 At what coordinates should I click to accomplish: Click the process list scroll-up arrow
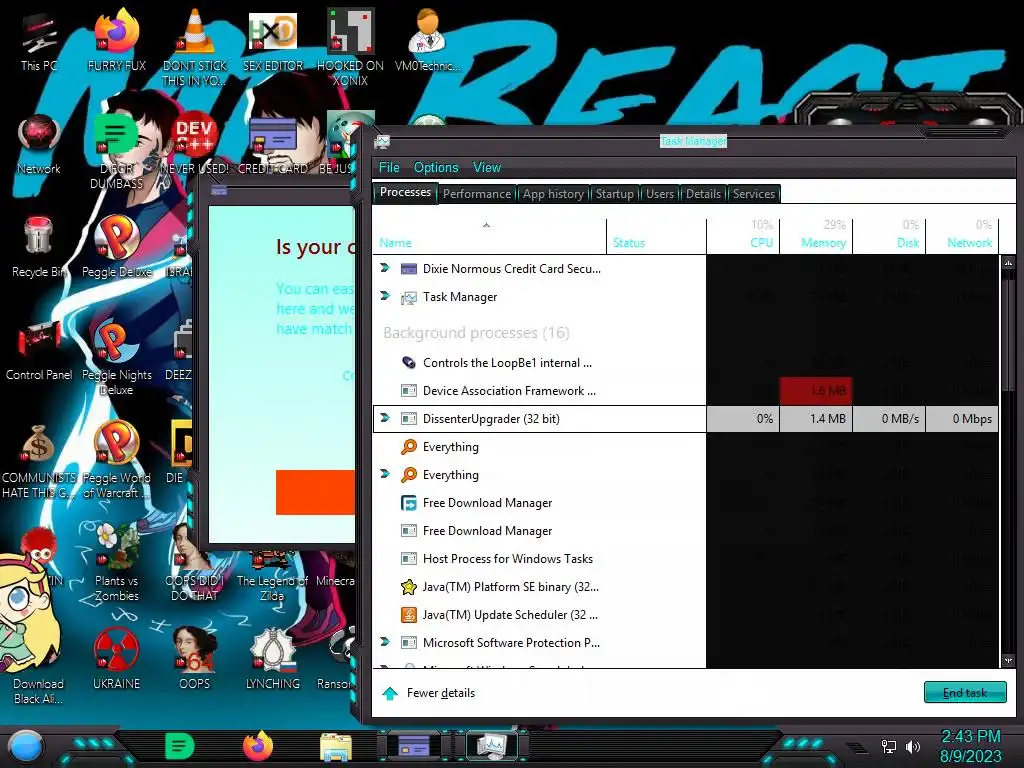(1008, 263)
